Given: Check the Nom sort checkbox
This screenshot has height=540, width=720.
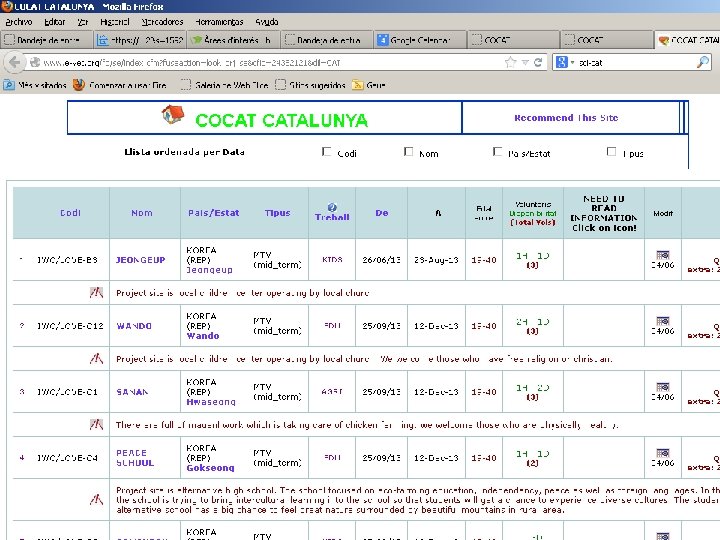Looking at the screenshot, I should click(x=408, y=152).
